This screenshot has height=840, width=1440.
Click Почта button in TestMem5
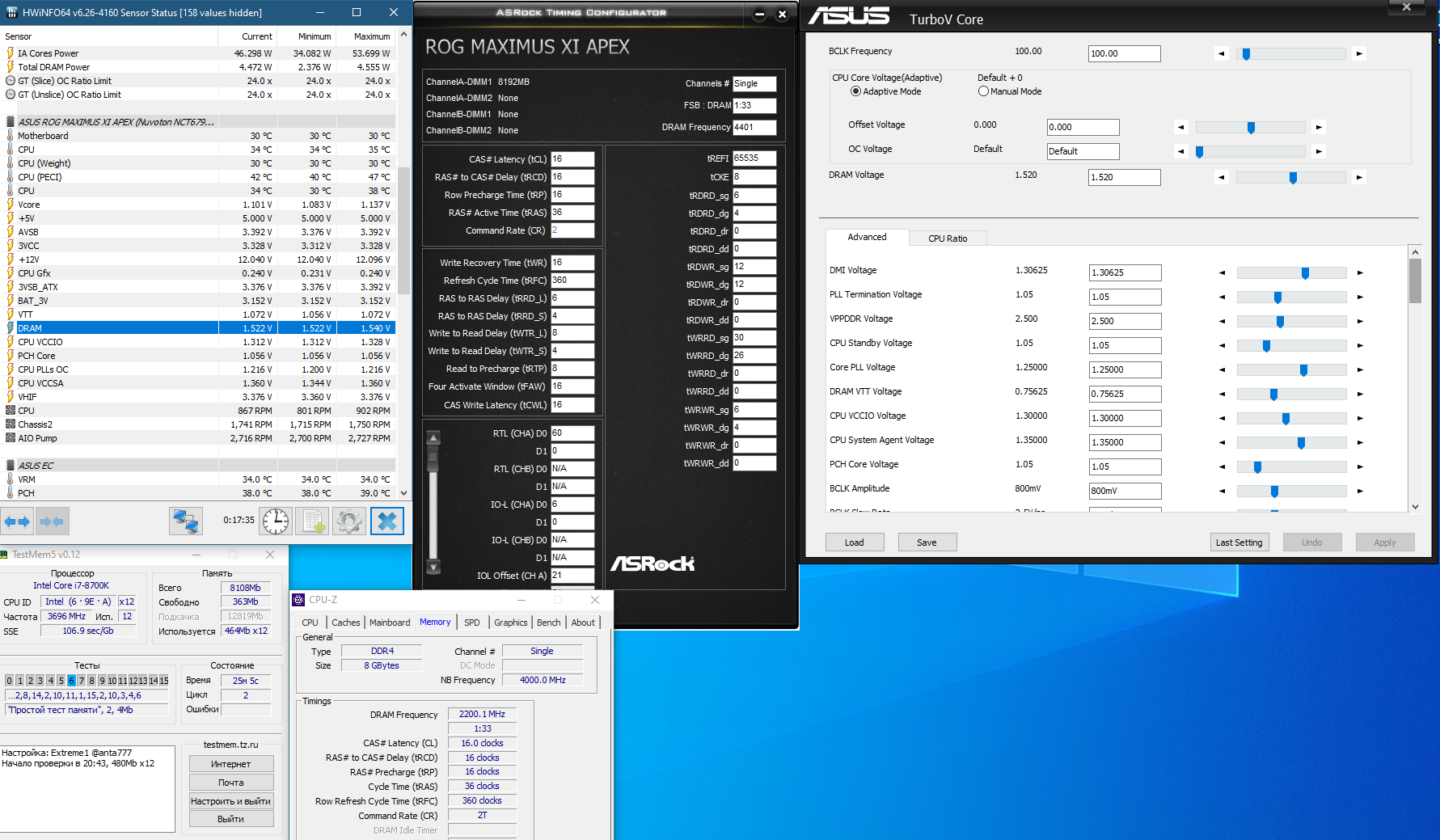coord(231,783)
